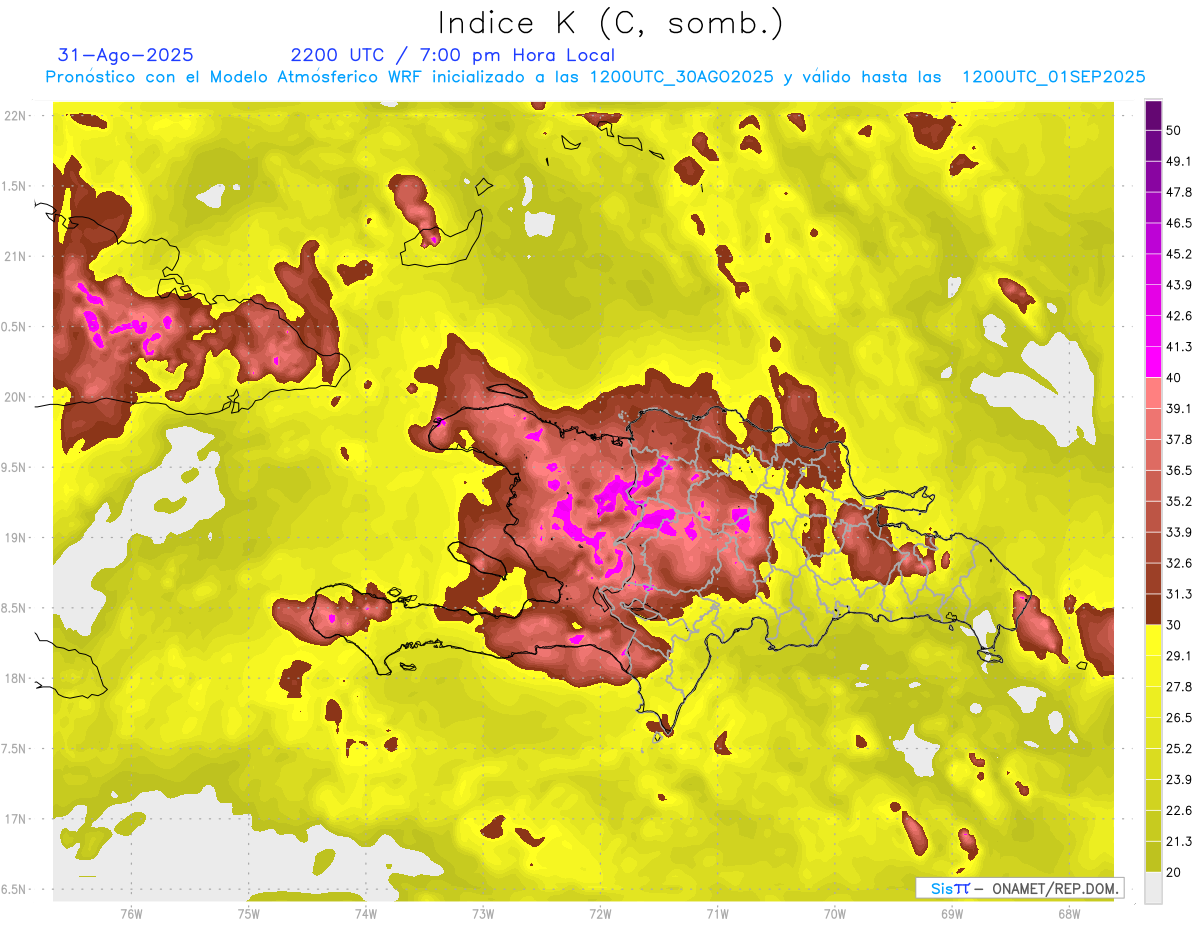The width and height of the screenshot is (1200, 927).
Task: Click the legend value 46.5
Action: pos(1179,223)
